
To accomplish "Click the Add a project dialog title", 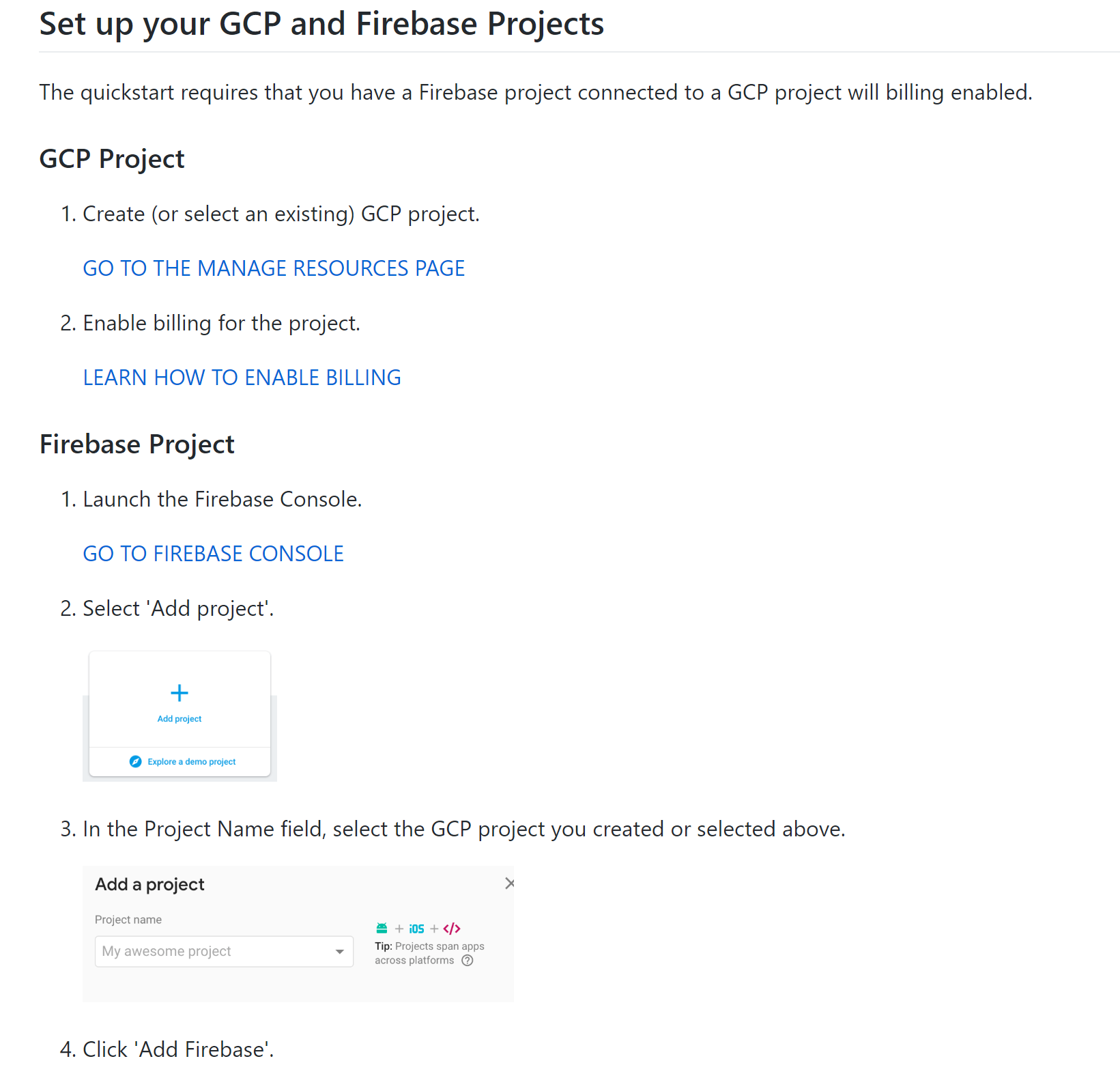I will tap(149, 885).
